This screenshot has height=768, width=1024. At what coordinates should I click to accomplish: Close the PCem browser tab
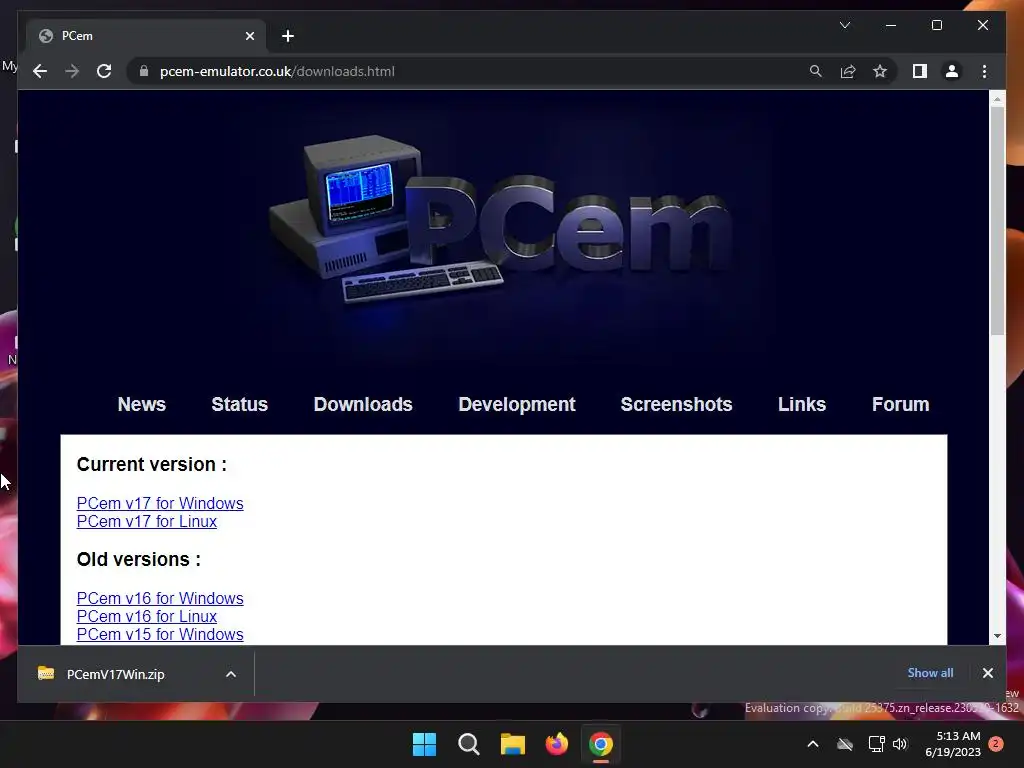(249, 36)
